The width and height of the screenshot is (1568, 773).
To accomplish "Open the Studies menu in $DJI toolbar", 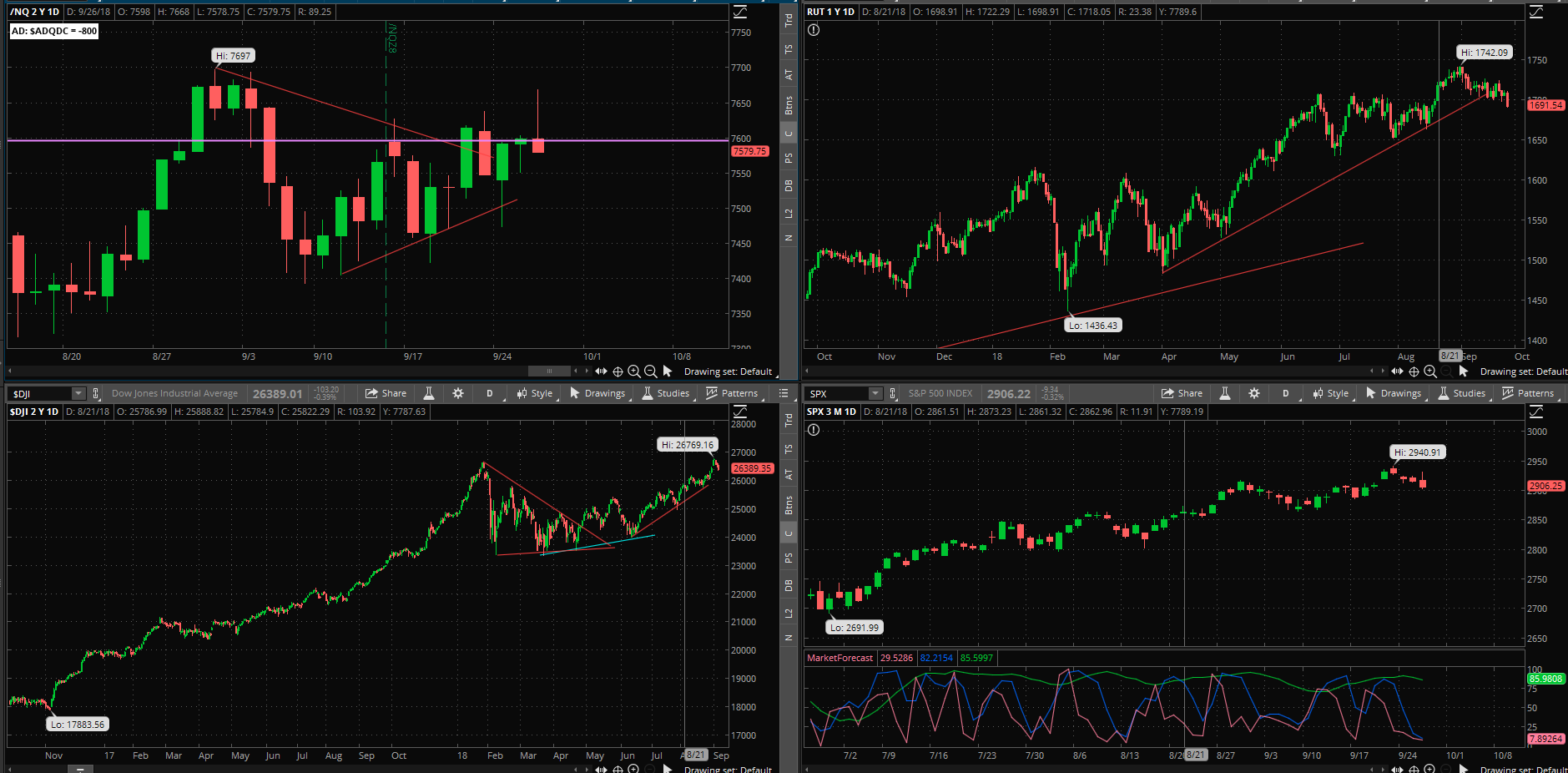I will [665, 393].
